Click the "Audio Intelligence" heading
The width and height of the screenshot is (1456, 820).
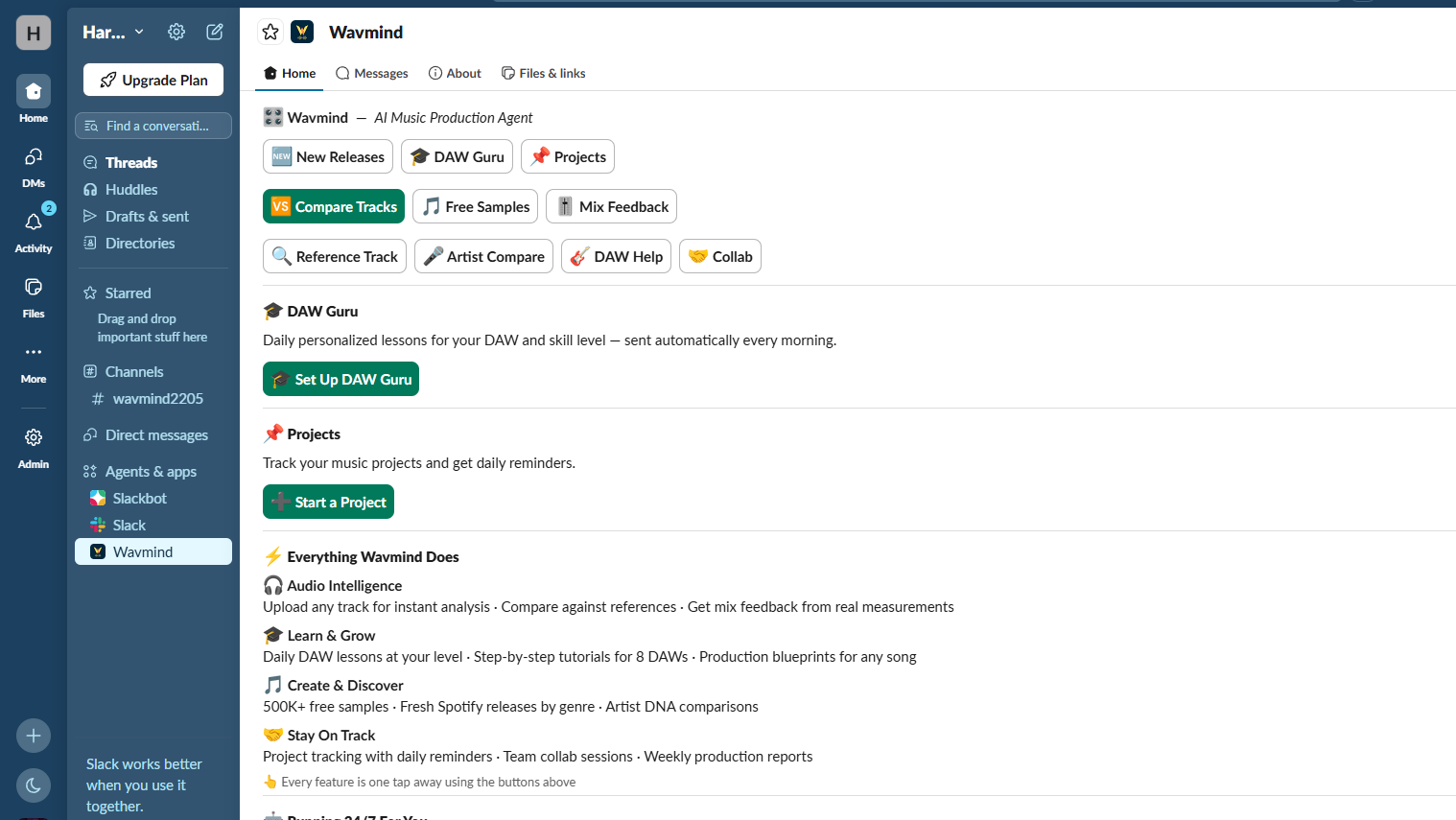pos(344,585)
